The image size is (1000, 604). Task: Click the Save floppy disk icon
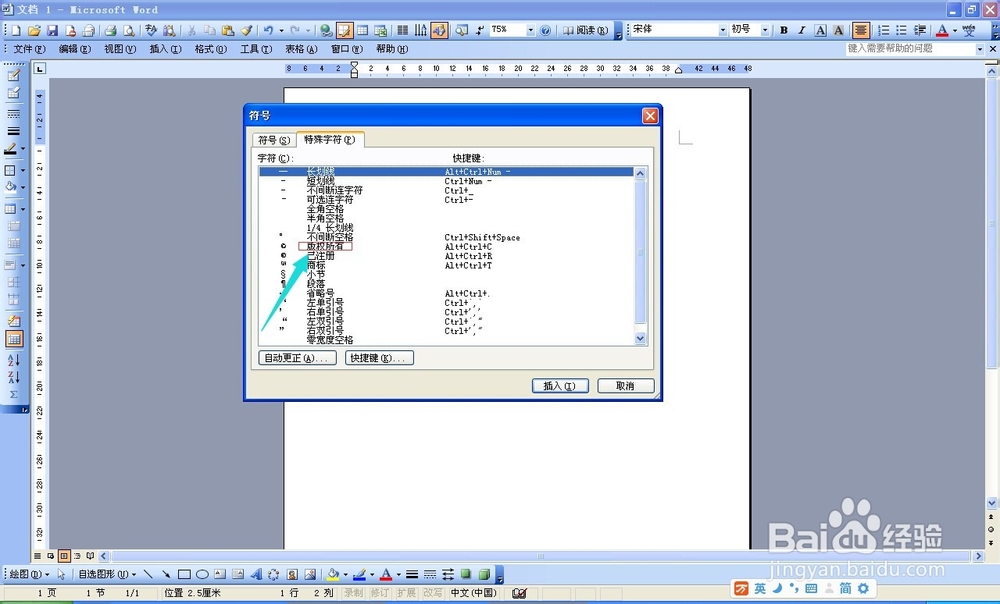[52, 30]
